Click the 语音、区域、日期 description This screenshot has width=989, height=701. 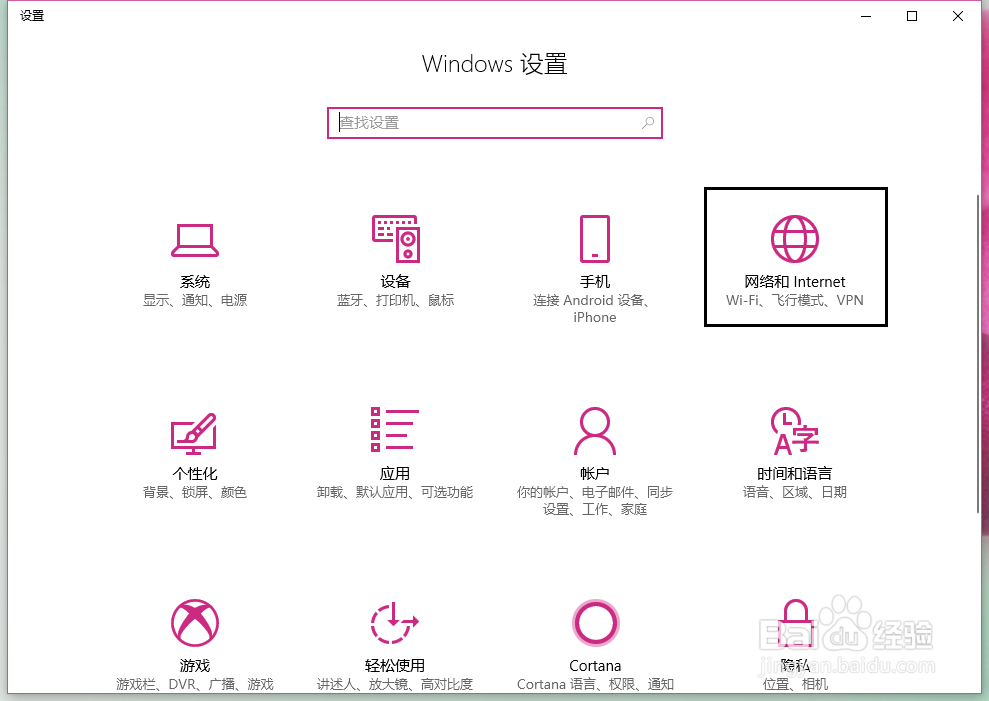pyautogui.click(x=795, y=492)
